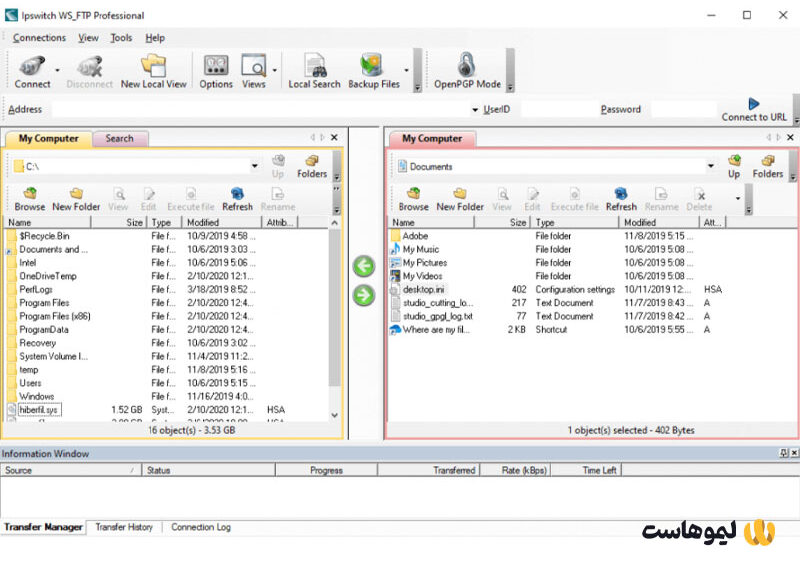
Task: Expand the Documents path dropdown
Action: 710,166
